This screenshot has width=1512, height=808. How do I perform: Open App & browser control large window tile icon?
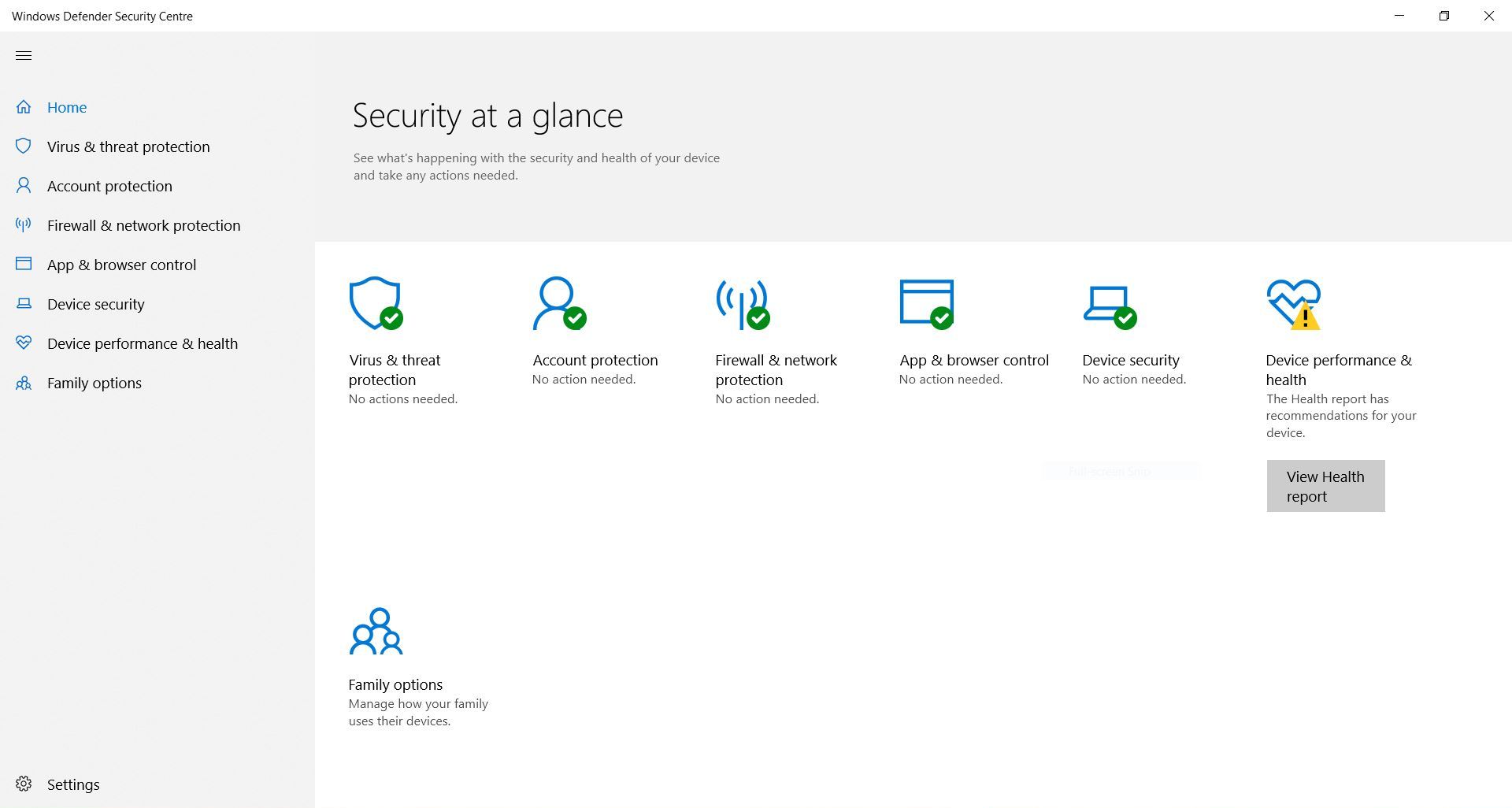point(927,304)
